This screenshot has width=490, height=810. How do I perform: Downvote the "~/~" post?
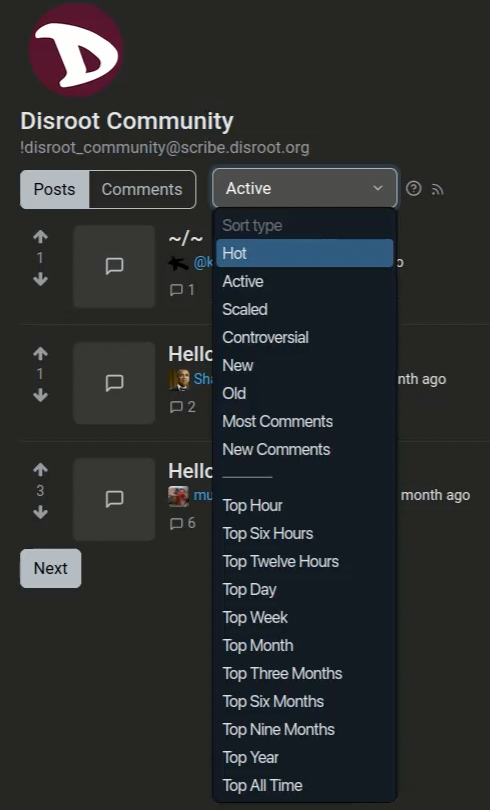coord(40,279)
